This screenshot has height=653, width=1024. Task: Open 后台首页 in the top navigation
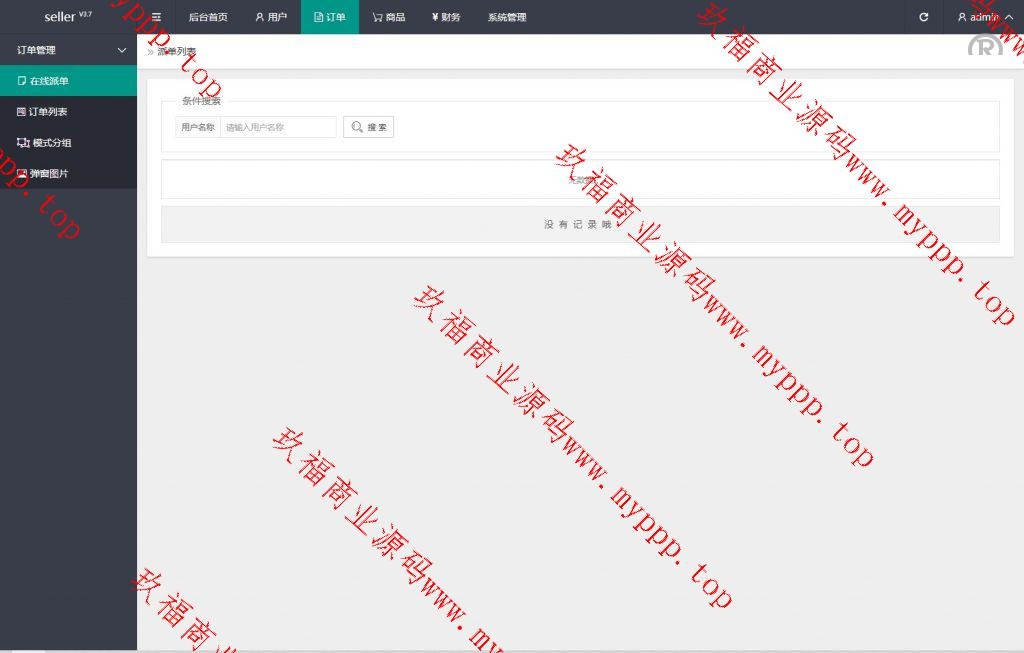[208, 17]
